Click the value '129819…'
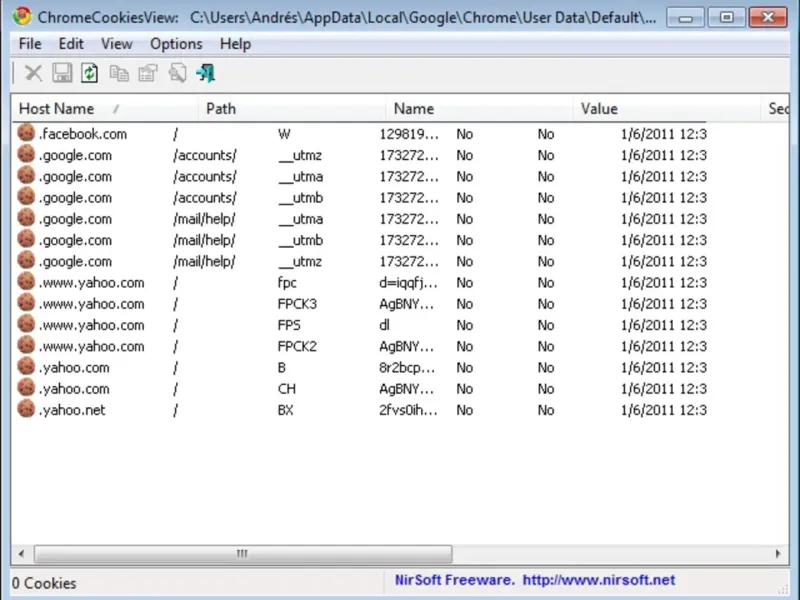Viewport: 800px width, 600px height. 409,134
